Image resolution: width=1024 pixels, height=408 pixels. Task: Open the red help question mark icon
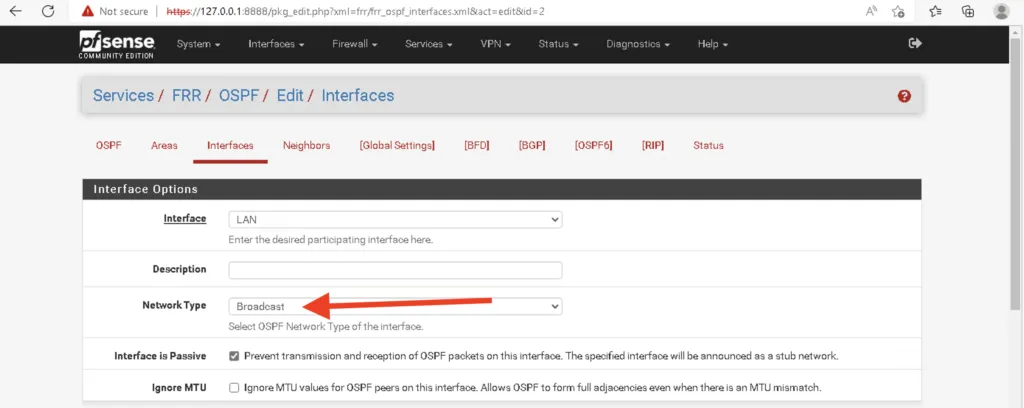point(904,96)
